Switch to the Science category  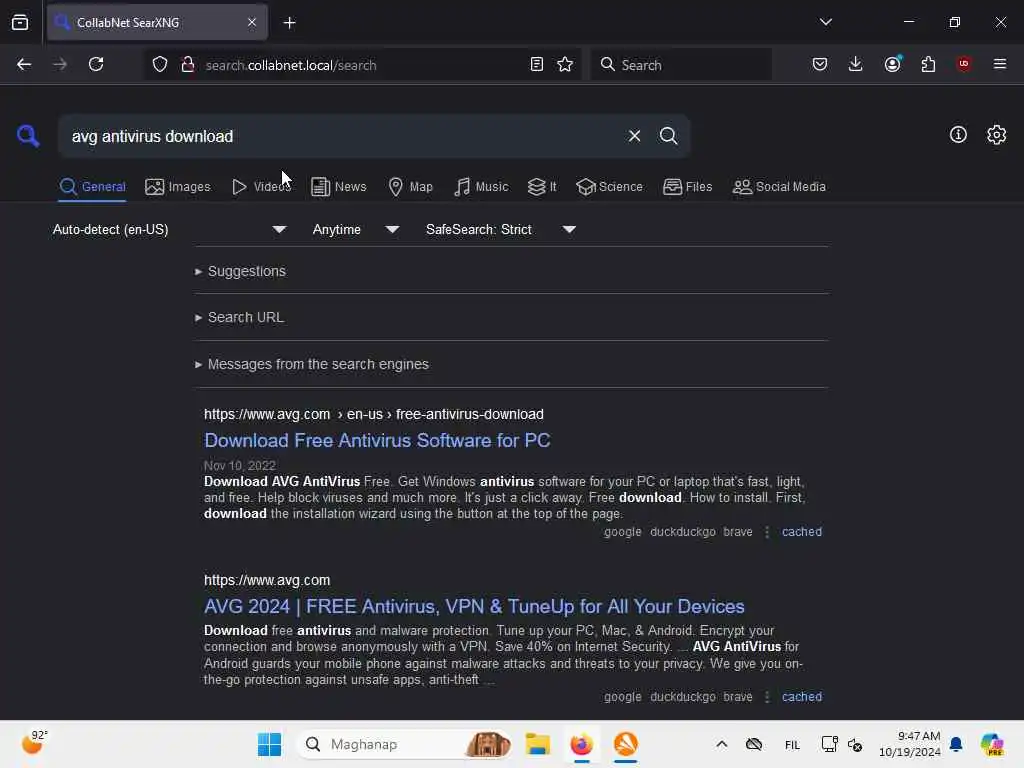pos(609,187)
